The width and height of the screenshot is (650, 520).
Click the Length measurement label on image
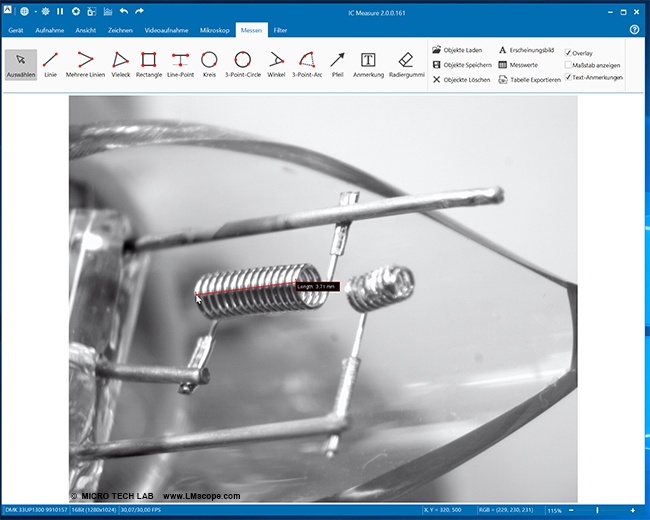pyautogui.click(x=317, y=286)
